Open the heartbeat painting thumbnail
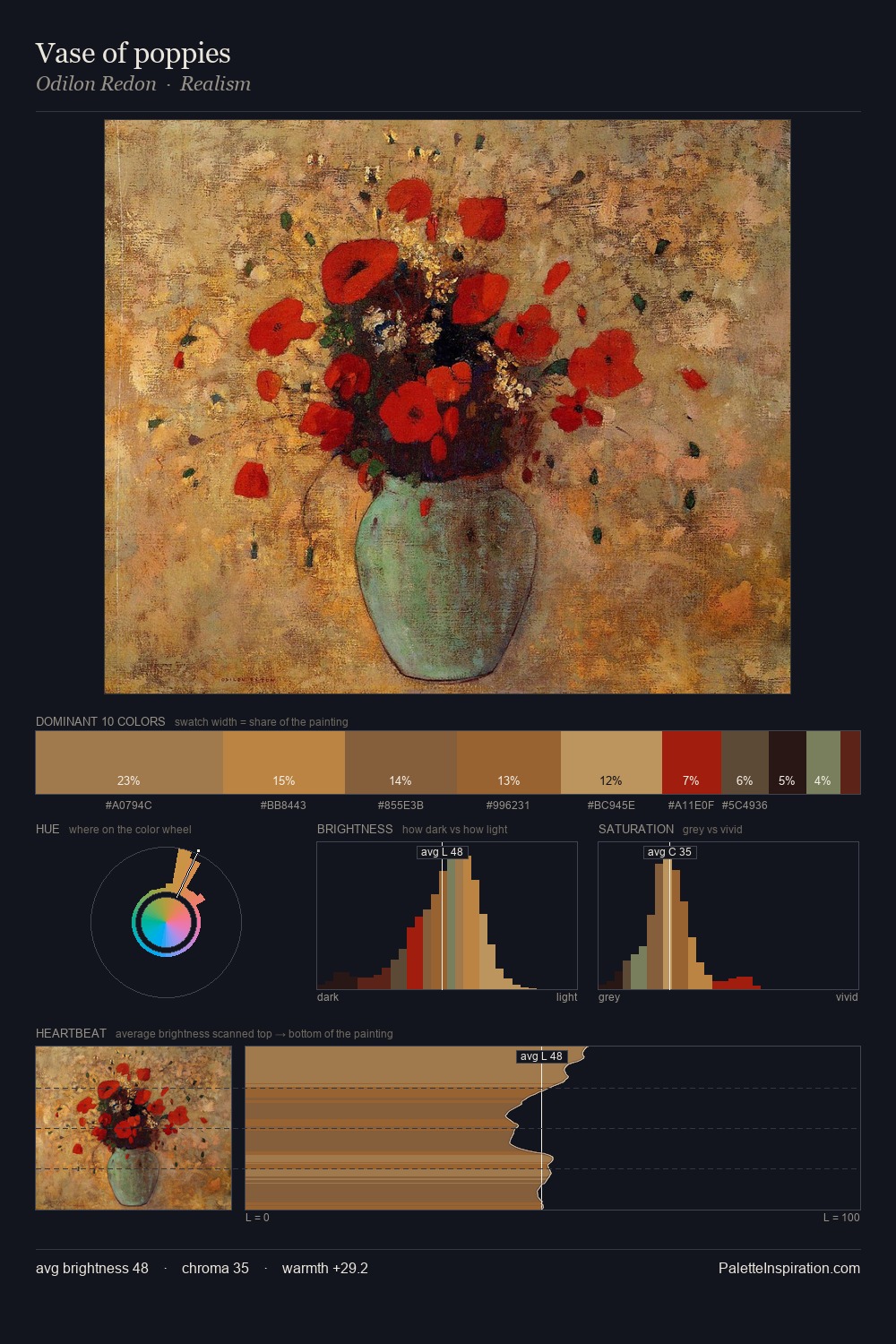Image resolution: width=896 pixels, height=1344 pixels. click(134, 1128)
